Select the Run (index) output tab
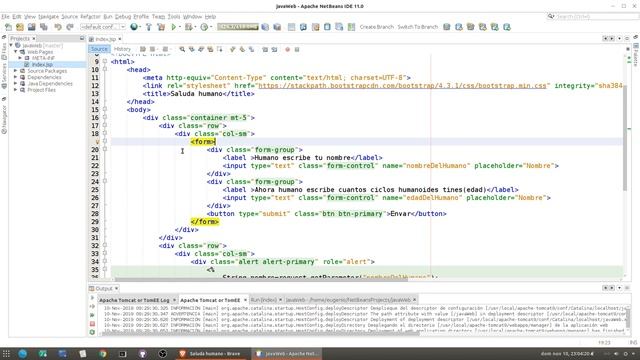 (x=263, y=300)
